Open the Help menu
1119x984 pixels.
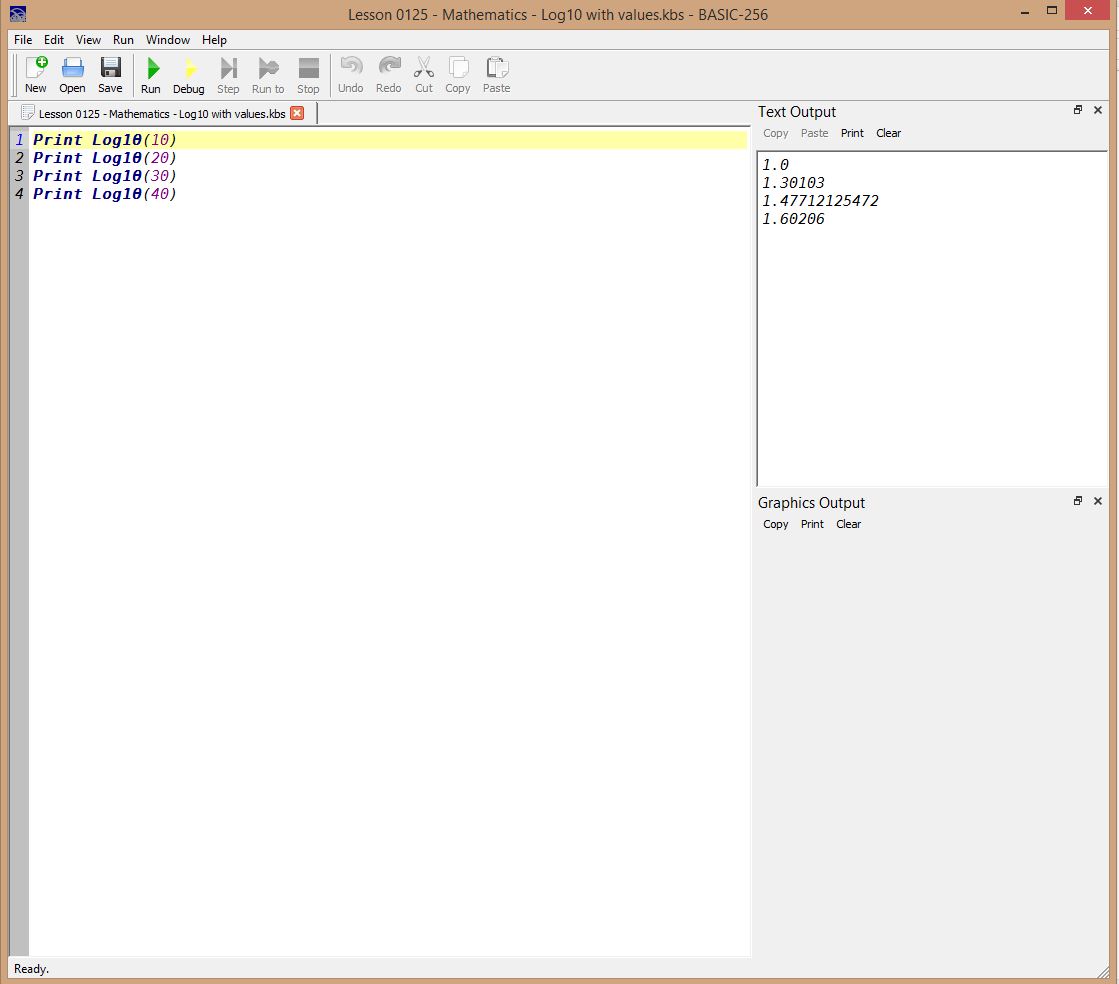(214, 40)
